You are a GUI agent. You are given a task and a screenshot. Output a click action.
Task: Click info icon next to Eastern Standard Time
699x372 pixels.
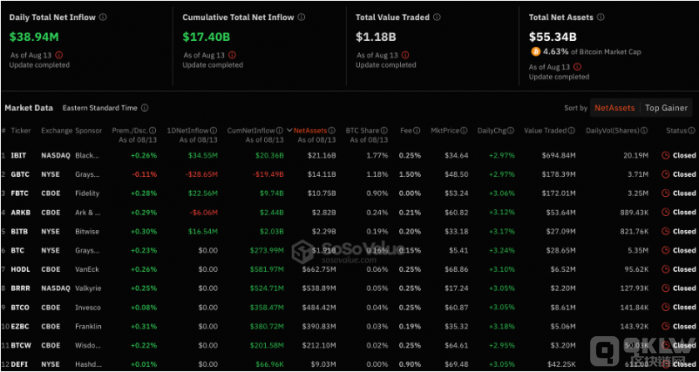click(x=145, y=108)
